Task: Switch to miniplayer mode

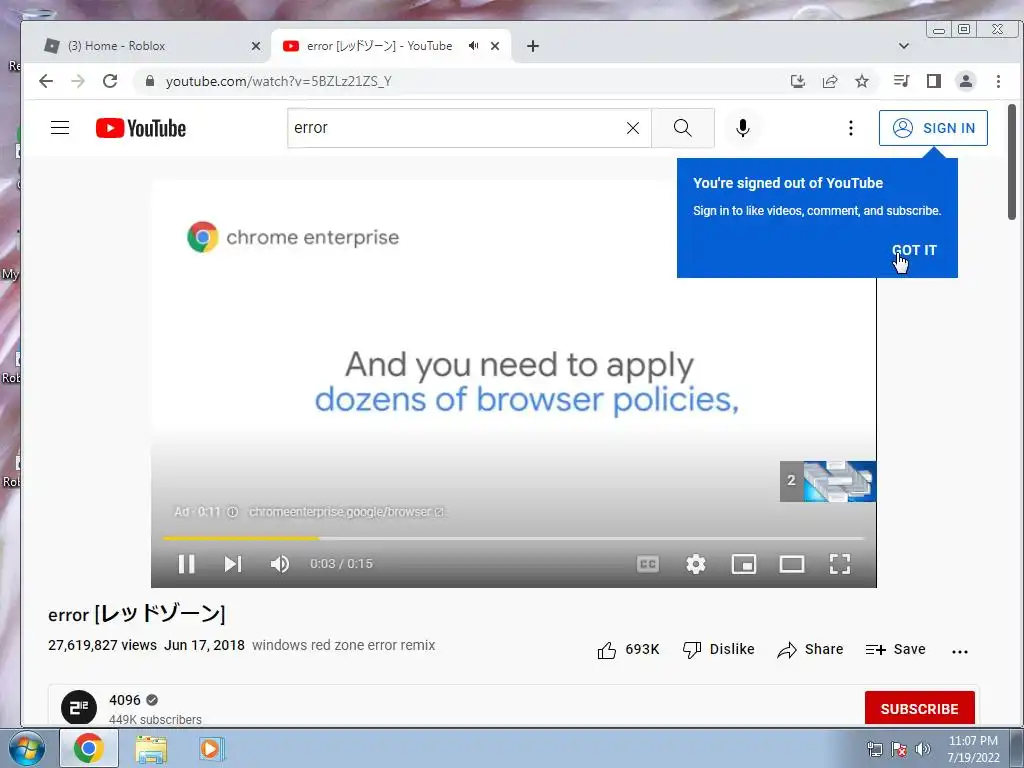Action: tap(743, 564)
